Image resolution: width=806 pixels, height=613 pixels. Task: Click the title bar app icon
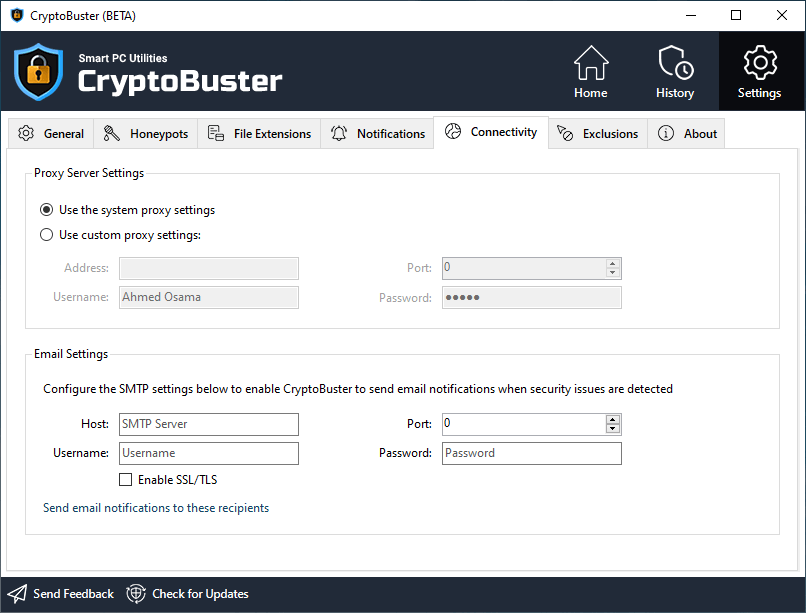(x=17, y=15)
